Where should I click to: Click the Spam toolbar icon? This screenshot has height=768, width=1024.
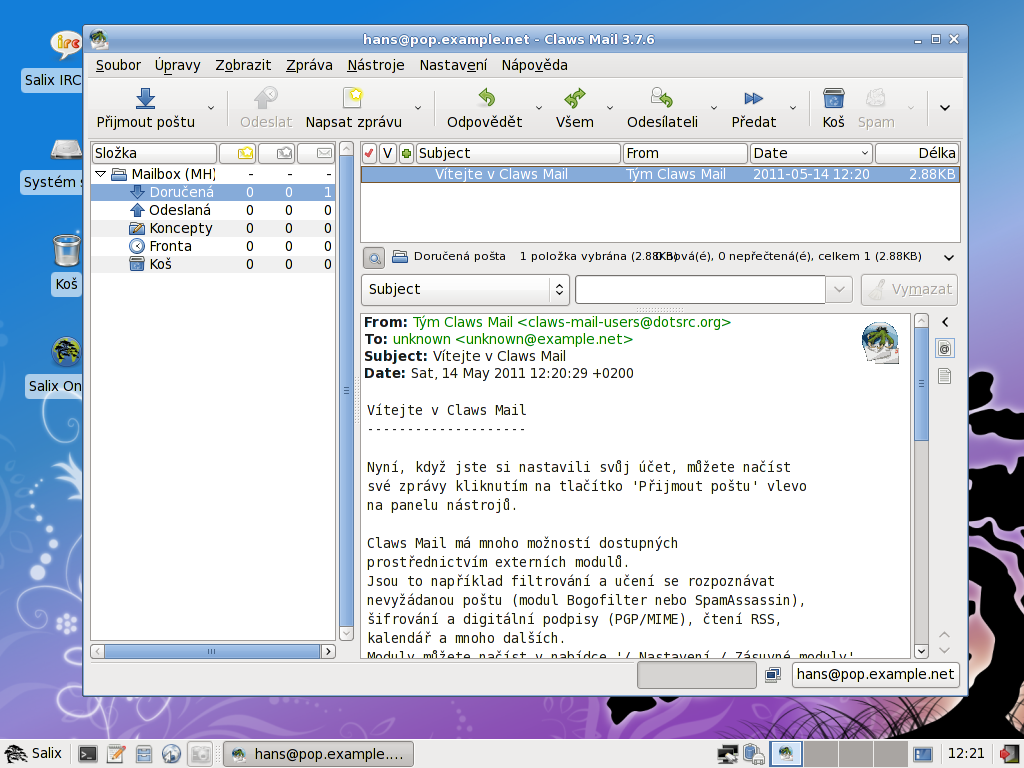click(x=875, y=98)
